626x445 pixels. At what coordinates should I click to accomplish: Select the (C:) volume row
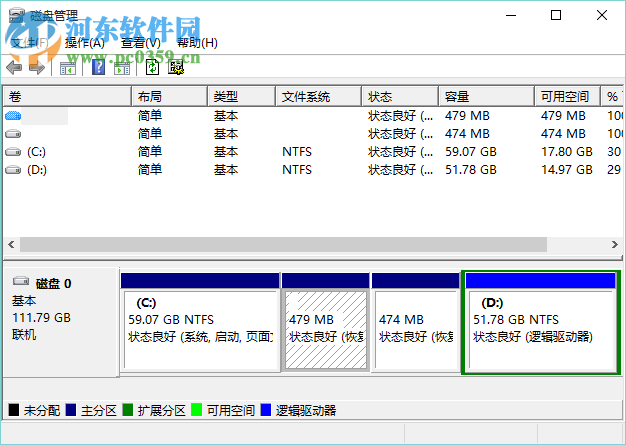click(312, 152)
